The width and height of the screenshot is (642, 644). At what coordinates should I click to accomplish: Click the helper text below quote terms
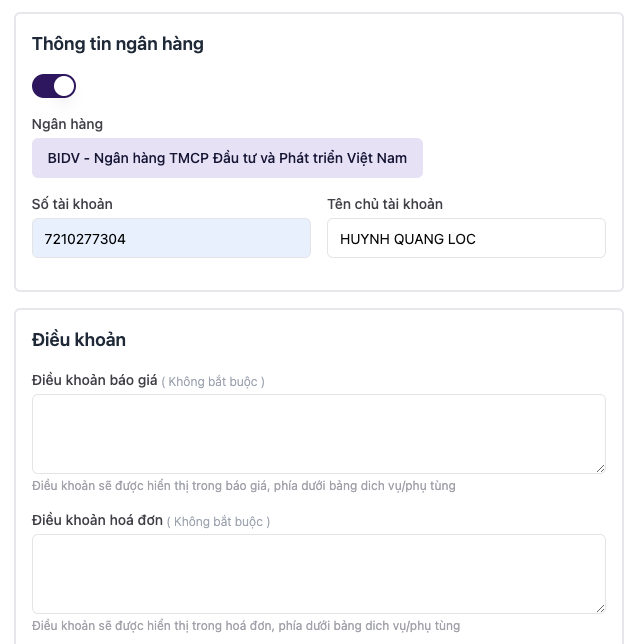pyautogui.click(x=243, y=486)
